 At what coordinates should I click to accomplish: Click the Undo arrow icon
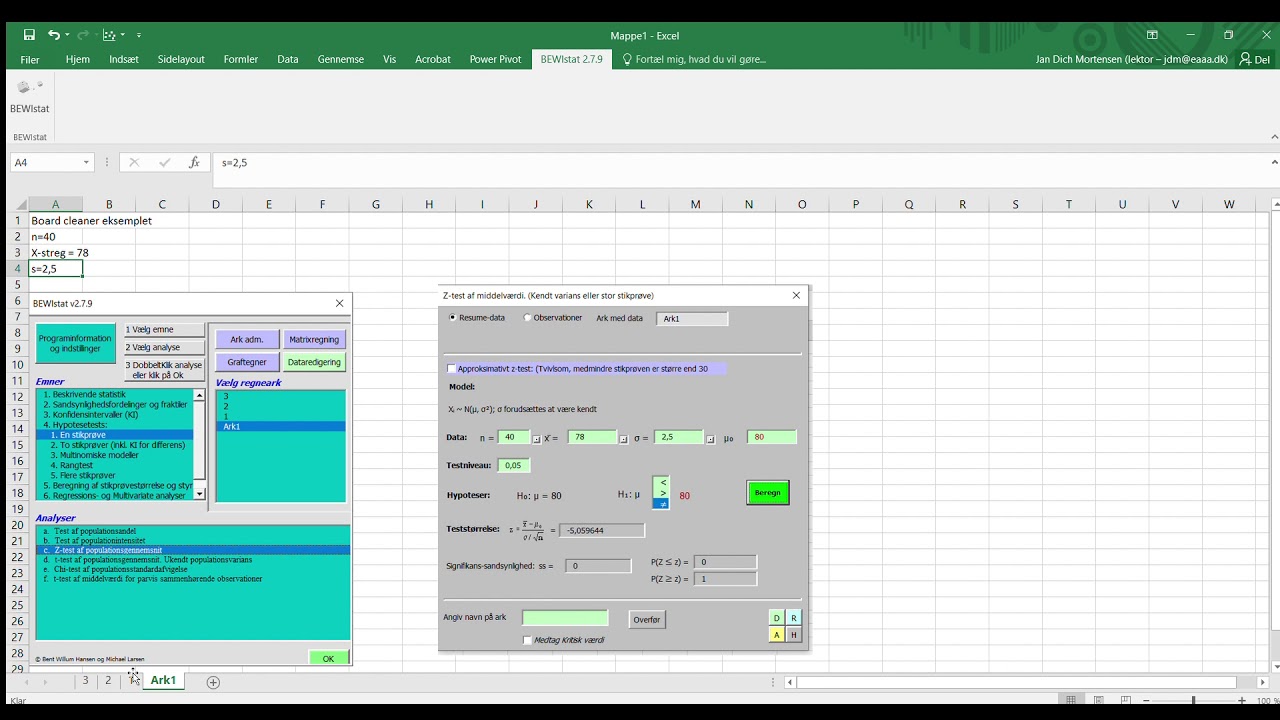coord(54,35)
